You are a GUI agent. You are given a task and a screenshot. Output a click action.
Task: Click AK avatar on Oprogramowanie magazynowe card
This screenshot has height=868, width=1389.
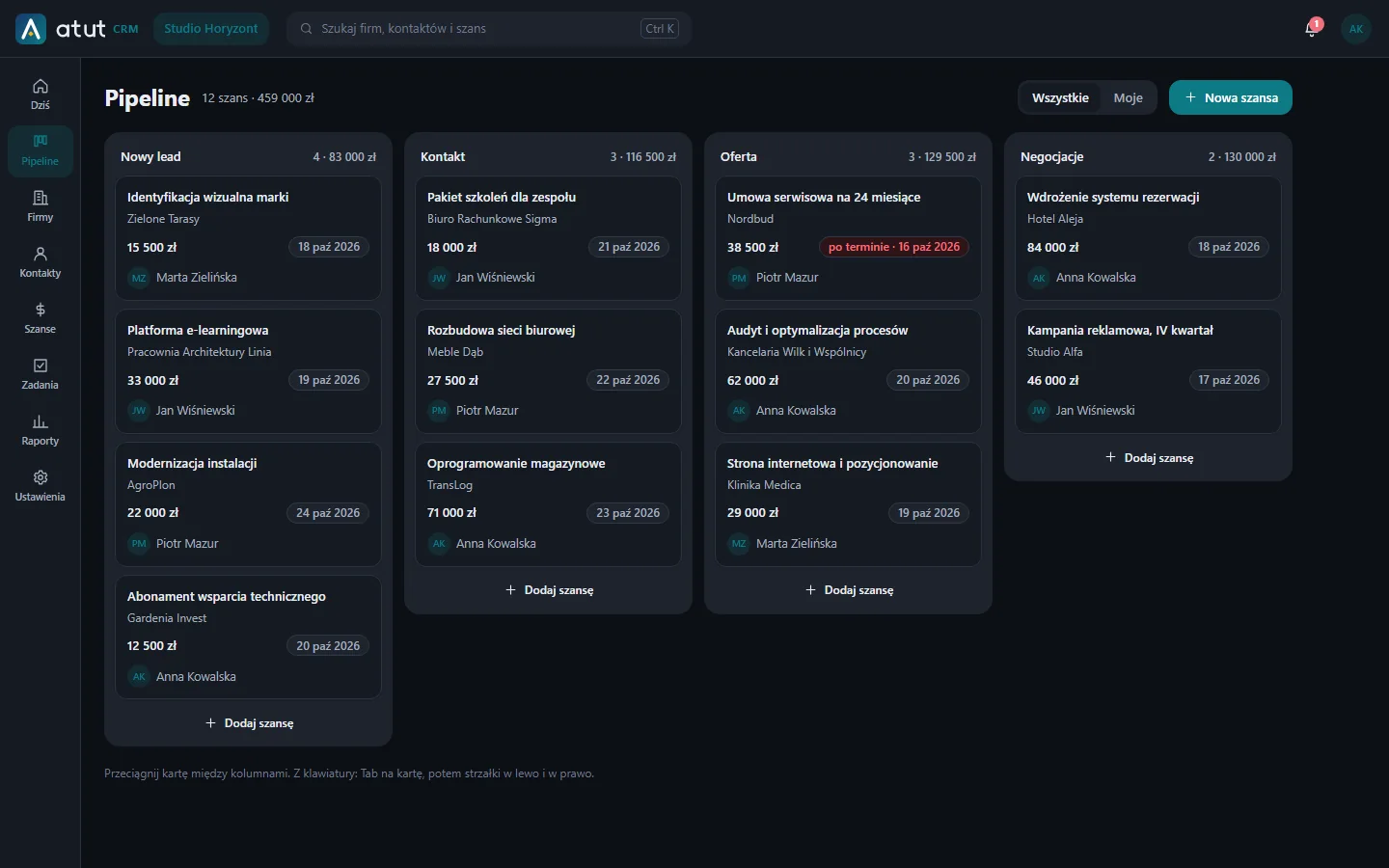click(439, 544)
